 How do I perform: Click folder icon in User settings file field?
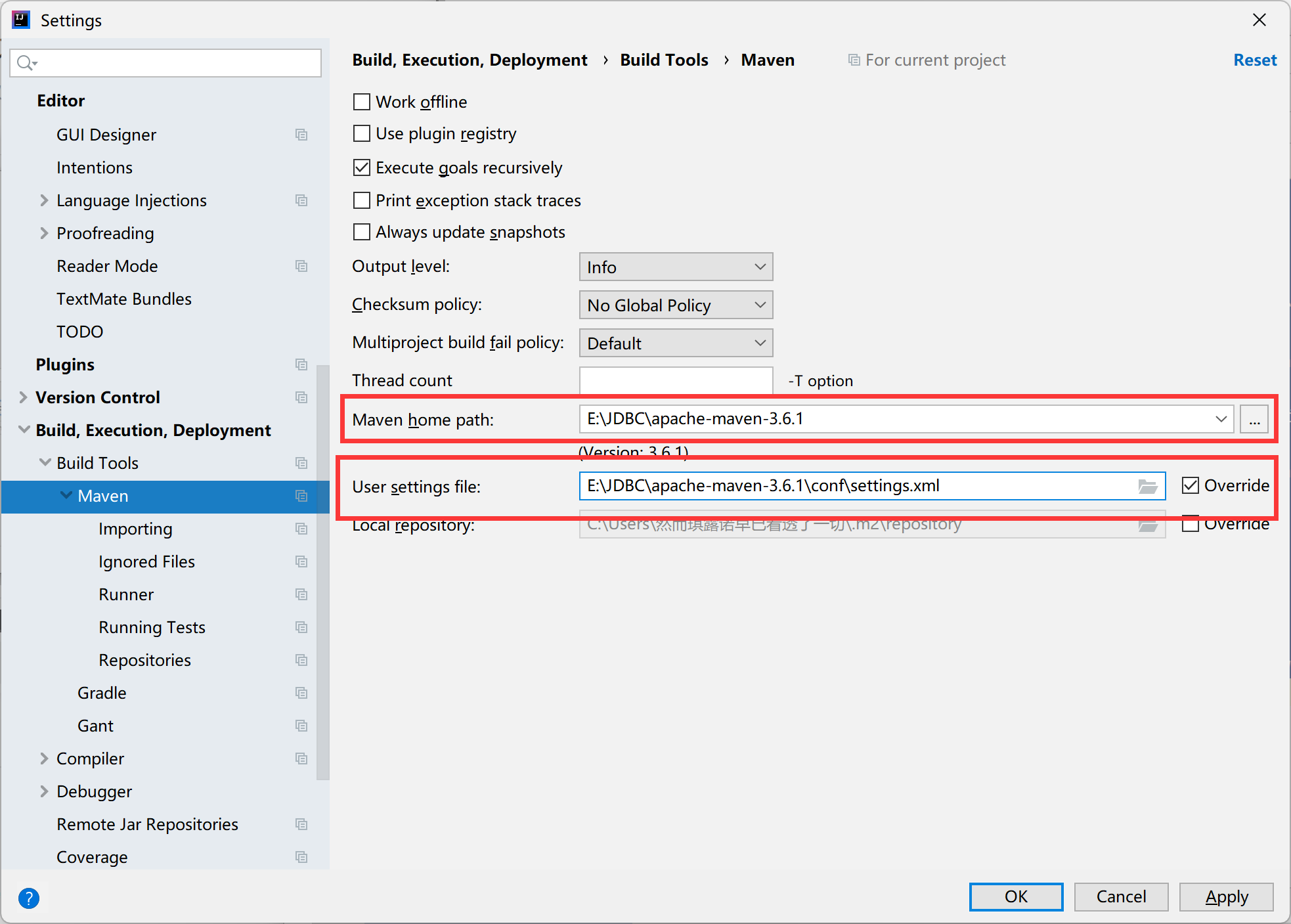coord(1147,486)
